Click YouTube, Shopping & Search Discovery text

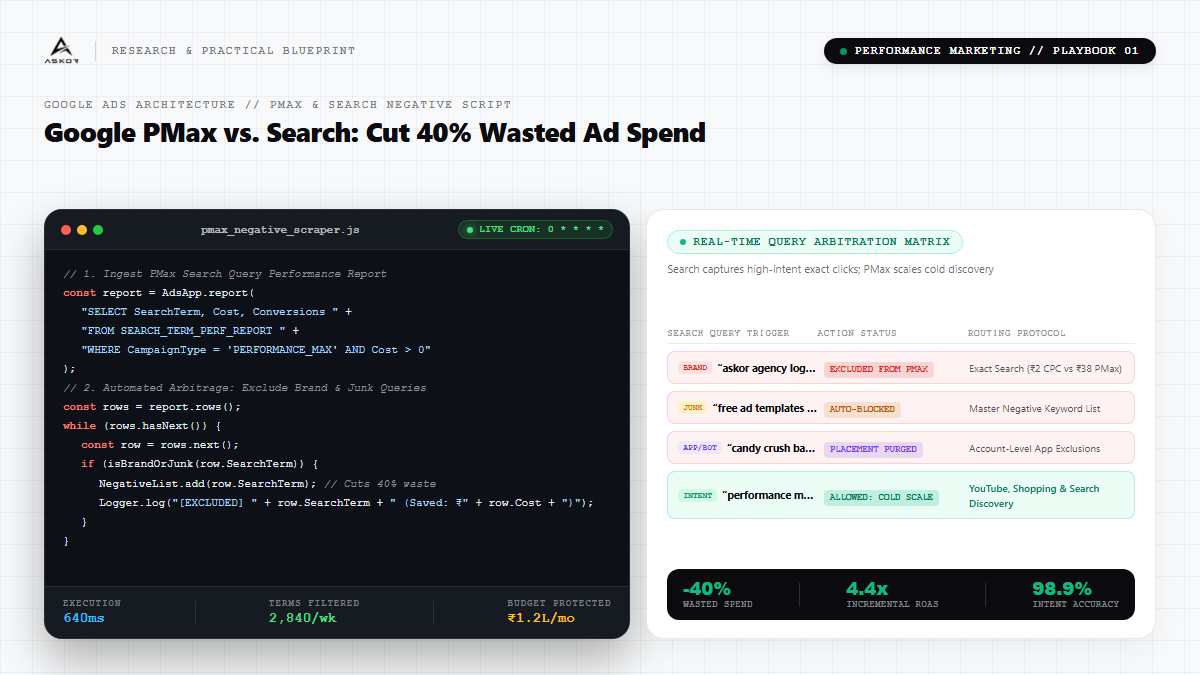click(1034, 496)
